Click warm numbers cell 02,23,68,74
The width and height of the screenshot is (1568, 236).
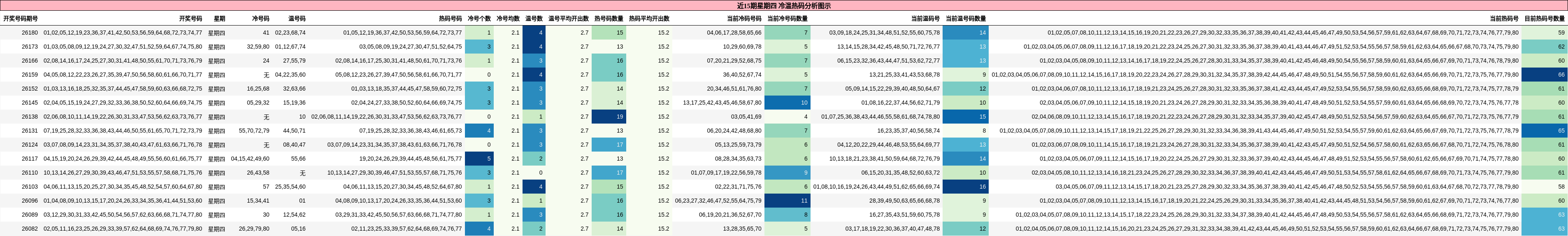[290, 33]
